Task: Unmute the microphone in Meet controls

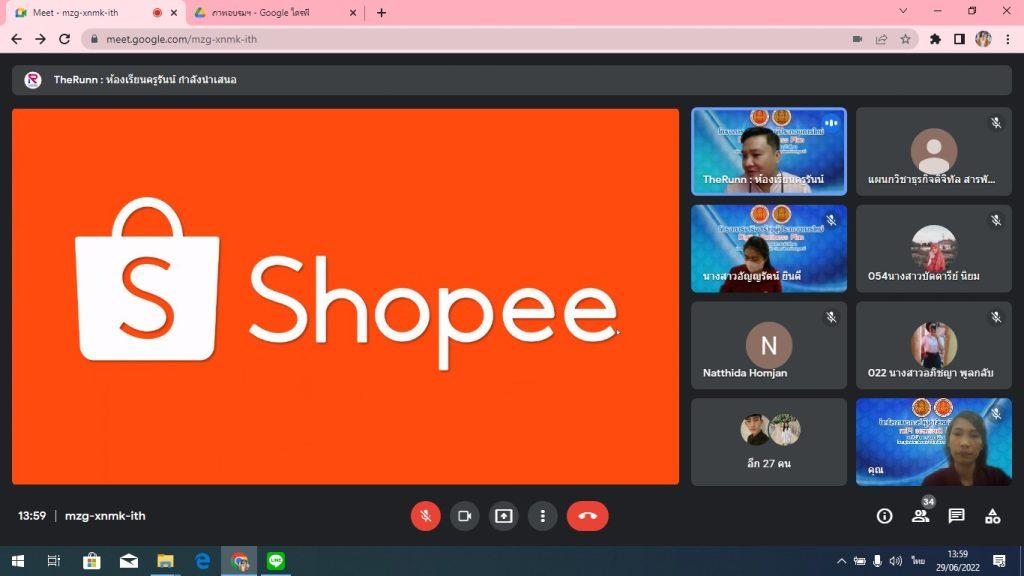Action: click(x=425, y=516)
